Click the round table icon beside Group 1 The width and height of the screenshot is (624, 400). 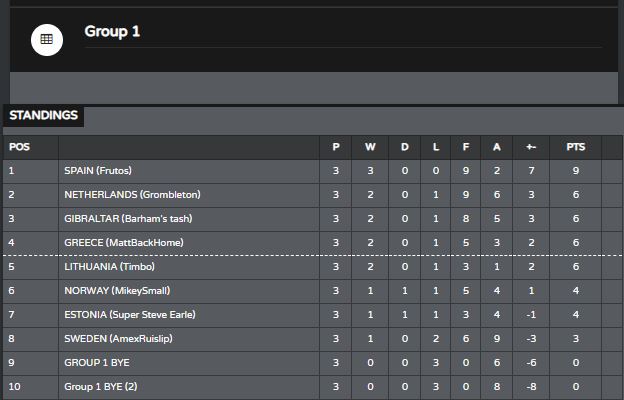click(x=47, y=39)
